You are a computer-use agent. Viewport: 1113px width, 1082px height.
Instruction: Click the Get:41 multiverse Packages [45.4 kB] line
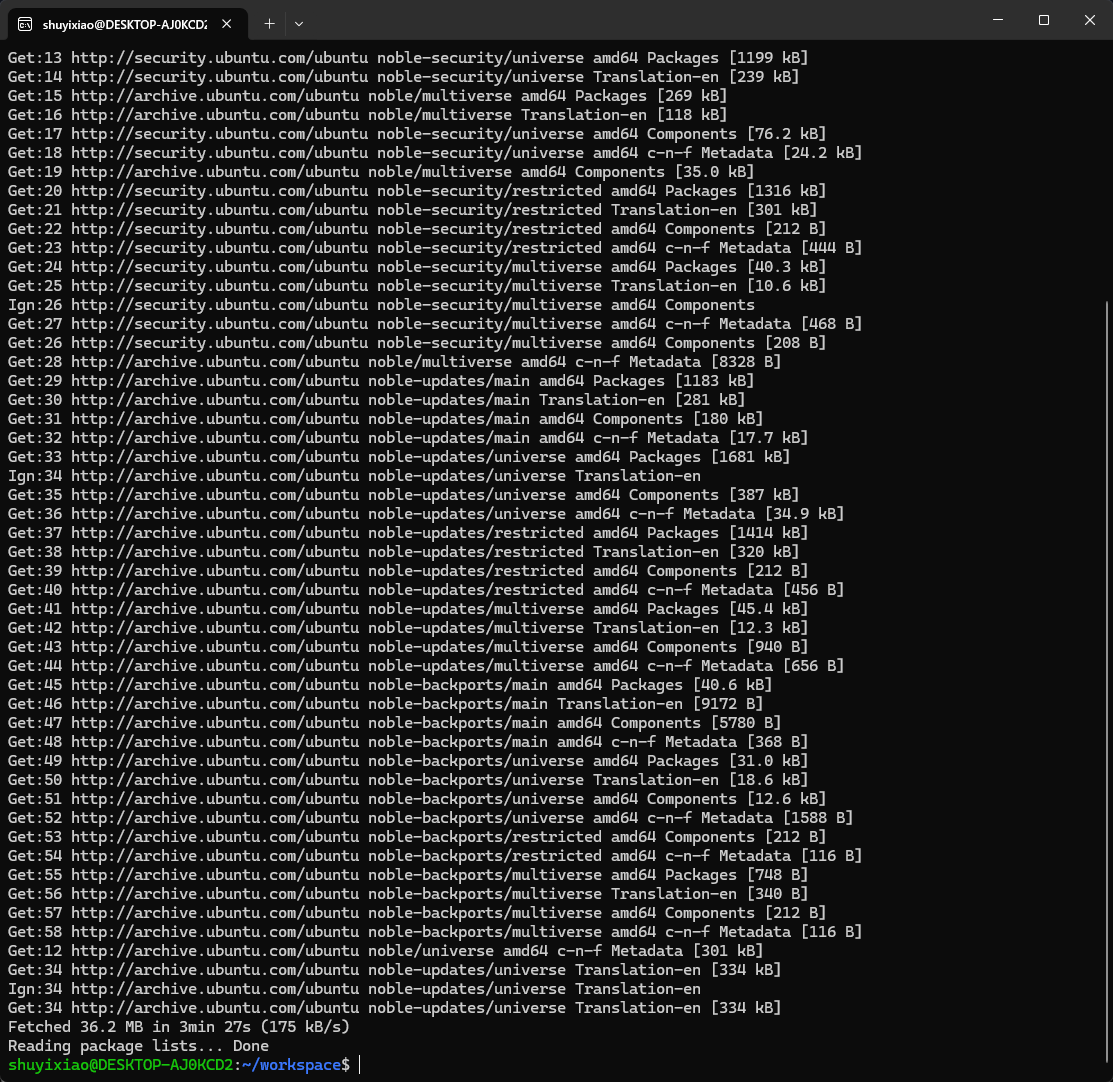408,608
